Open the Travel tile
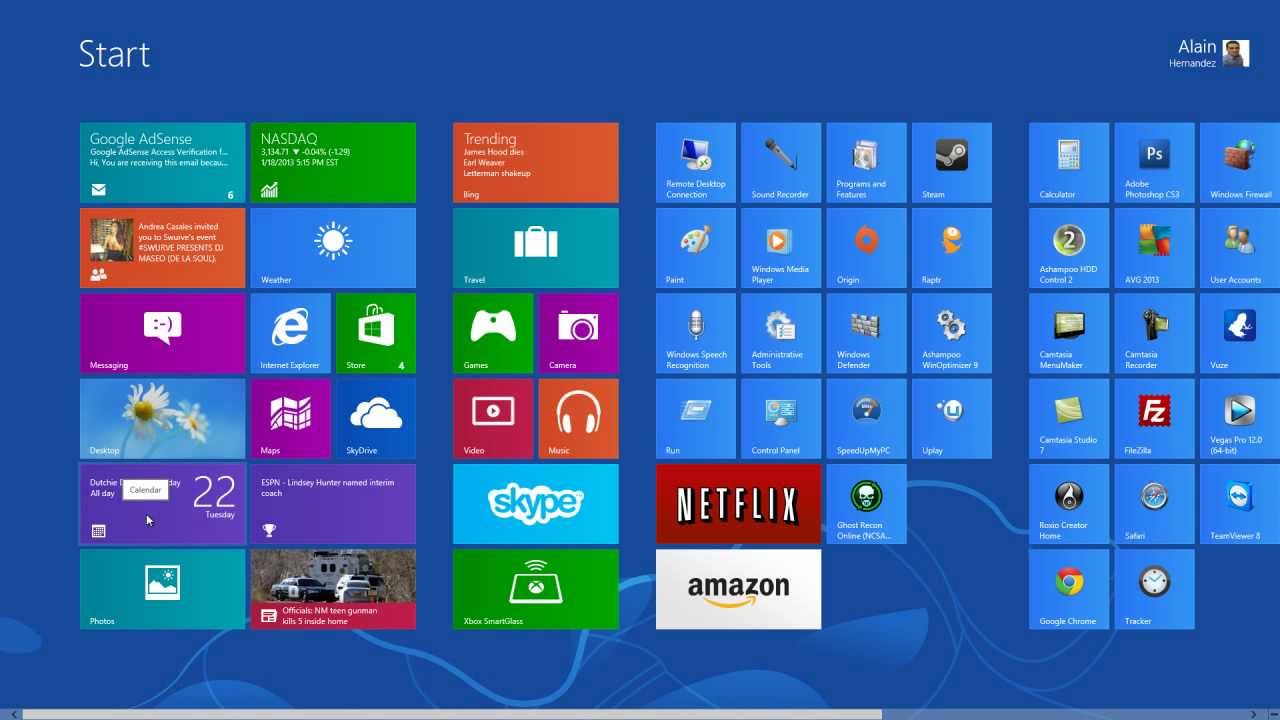 tap(536, 248)
